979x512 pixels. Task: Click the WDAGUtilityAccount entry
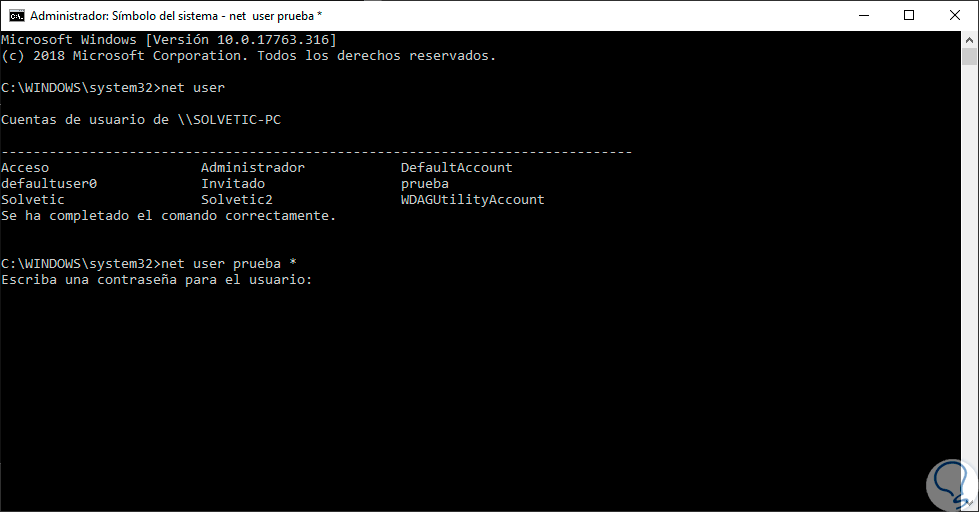click(x=472, y=200)
